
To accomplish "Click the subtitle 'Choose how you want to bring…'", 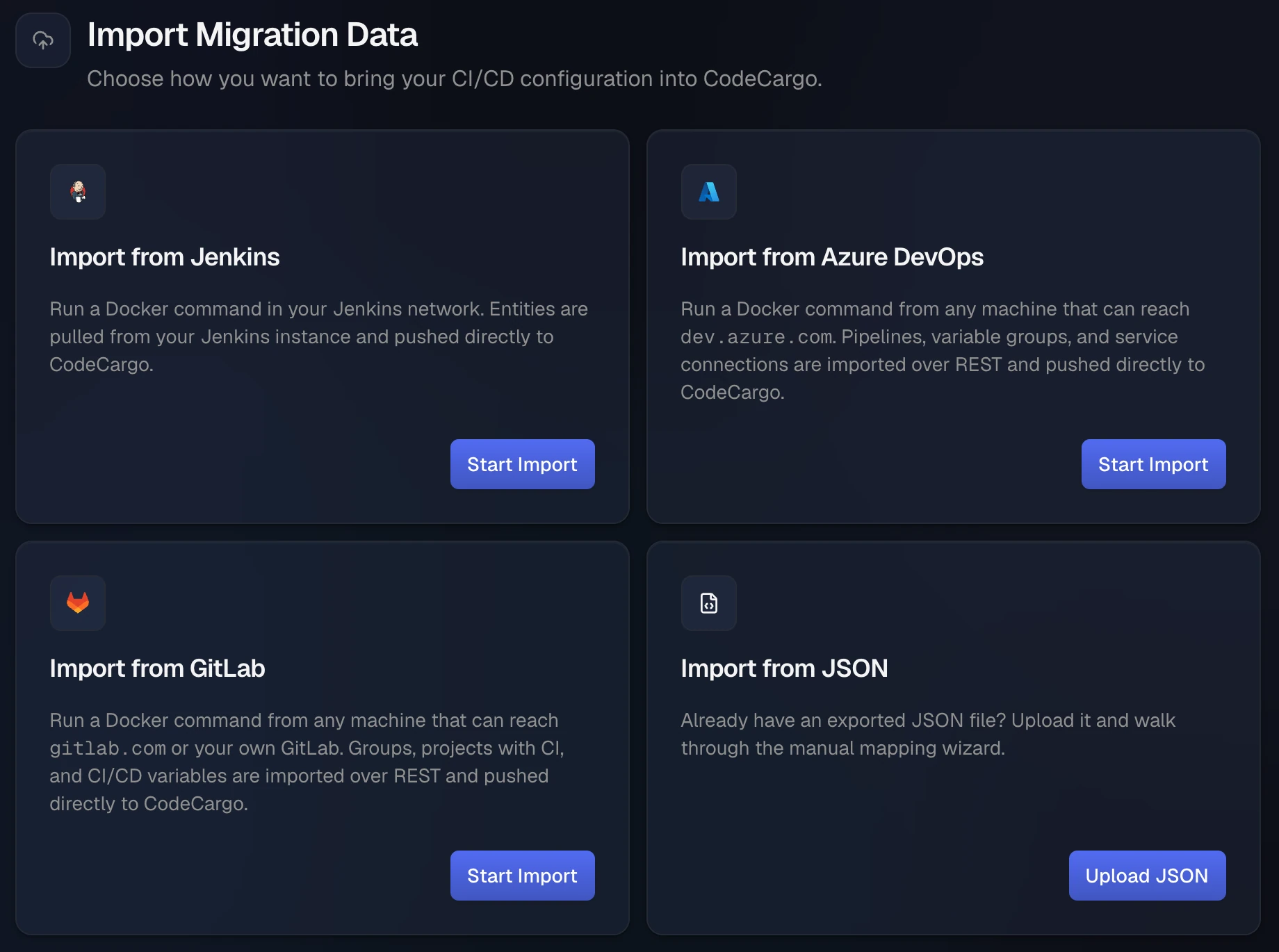I will tap(455, 79).
